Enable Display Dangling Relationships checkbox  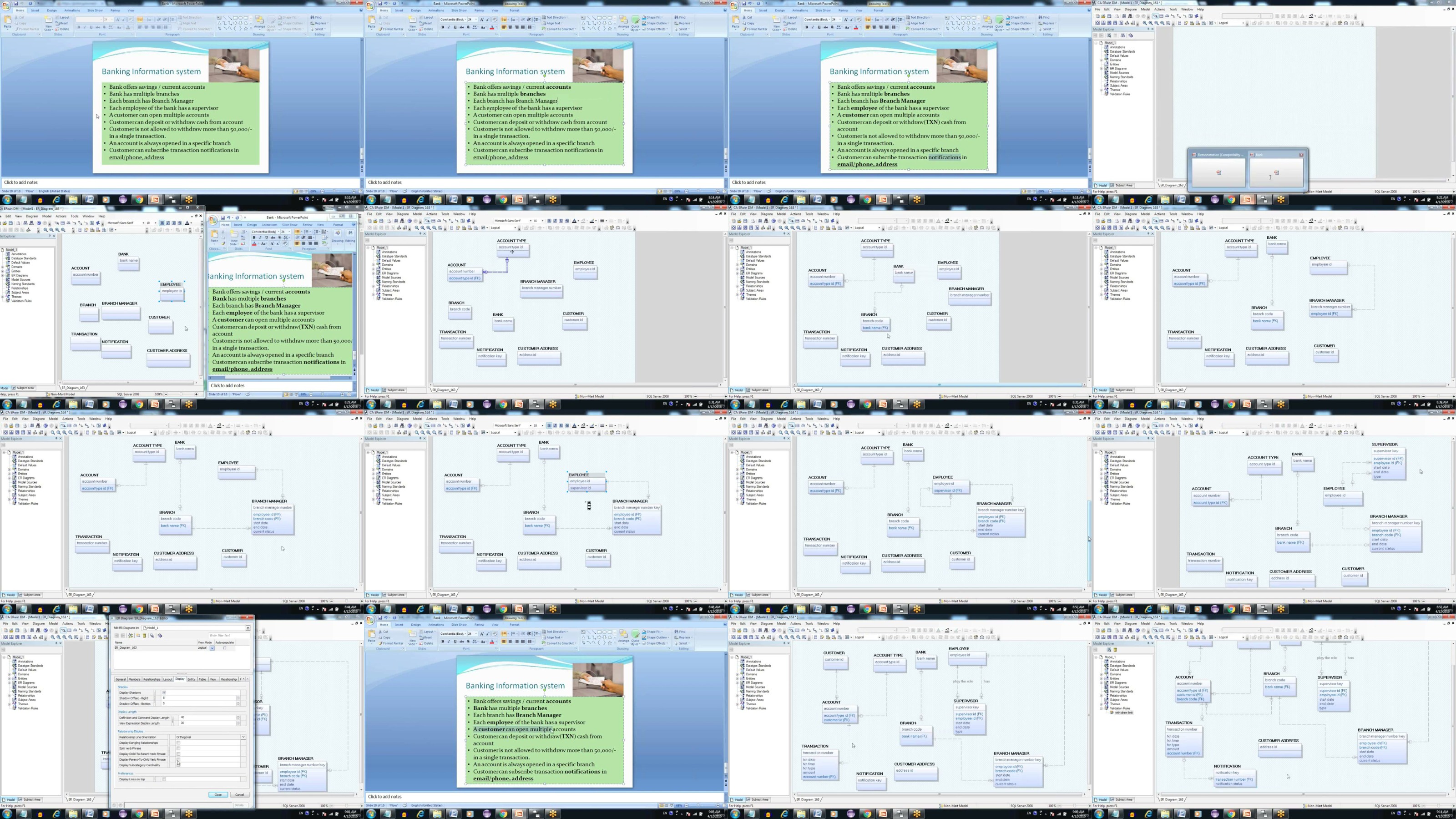pos(179,743)
